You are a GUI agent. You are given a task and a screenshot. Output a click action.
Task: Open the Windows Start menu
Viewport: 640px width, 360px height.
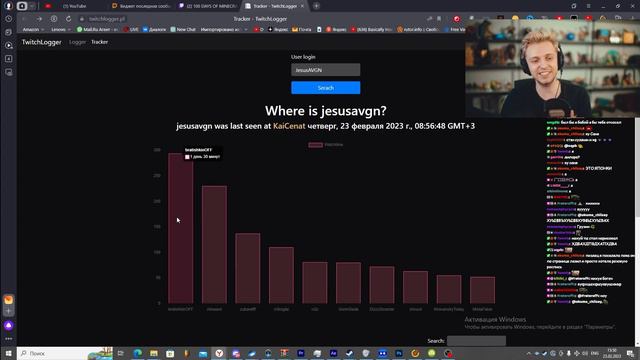tap(8, 353)
